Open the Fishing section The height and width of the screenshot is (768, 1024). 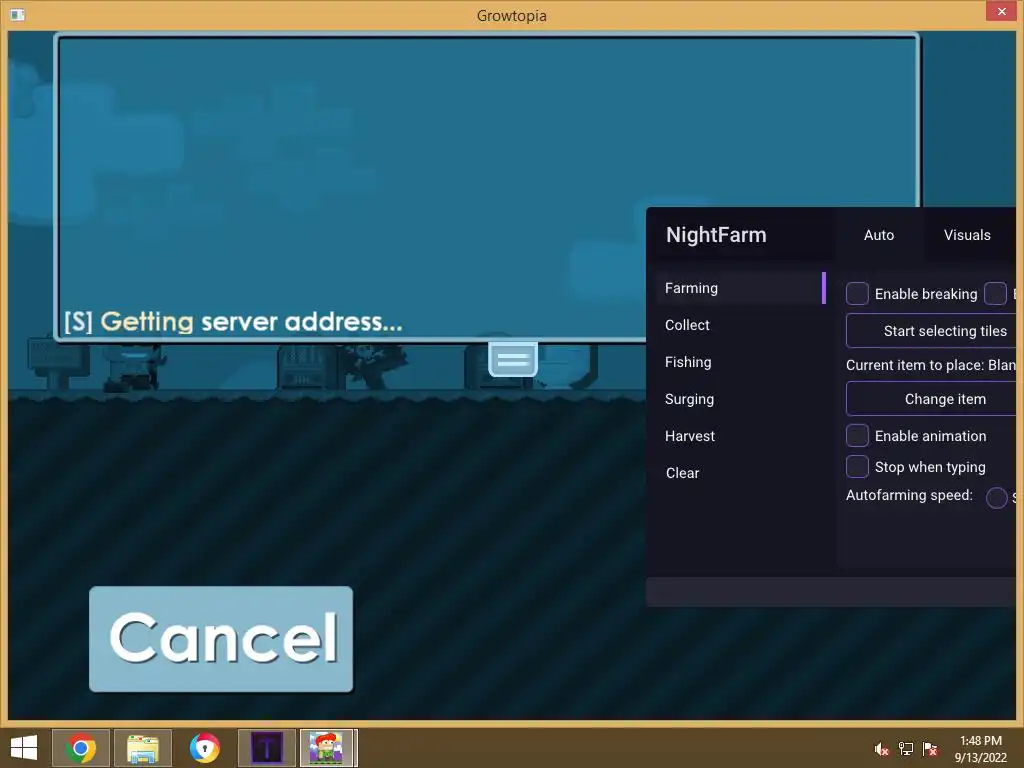click(688, 362)
